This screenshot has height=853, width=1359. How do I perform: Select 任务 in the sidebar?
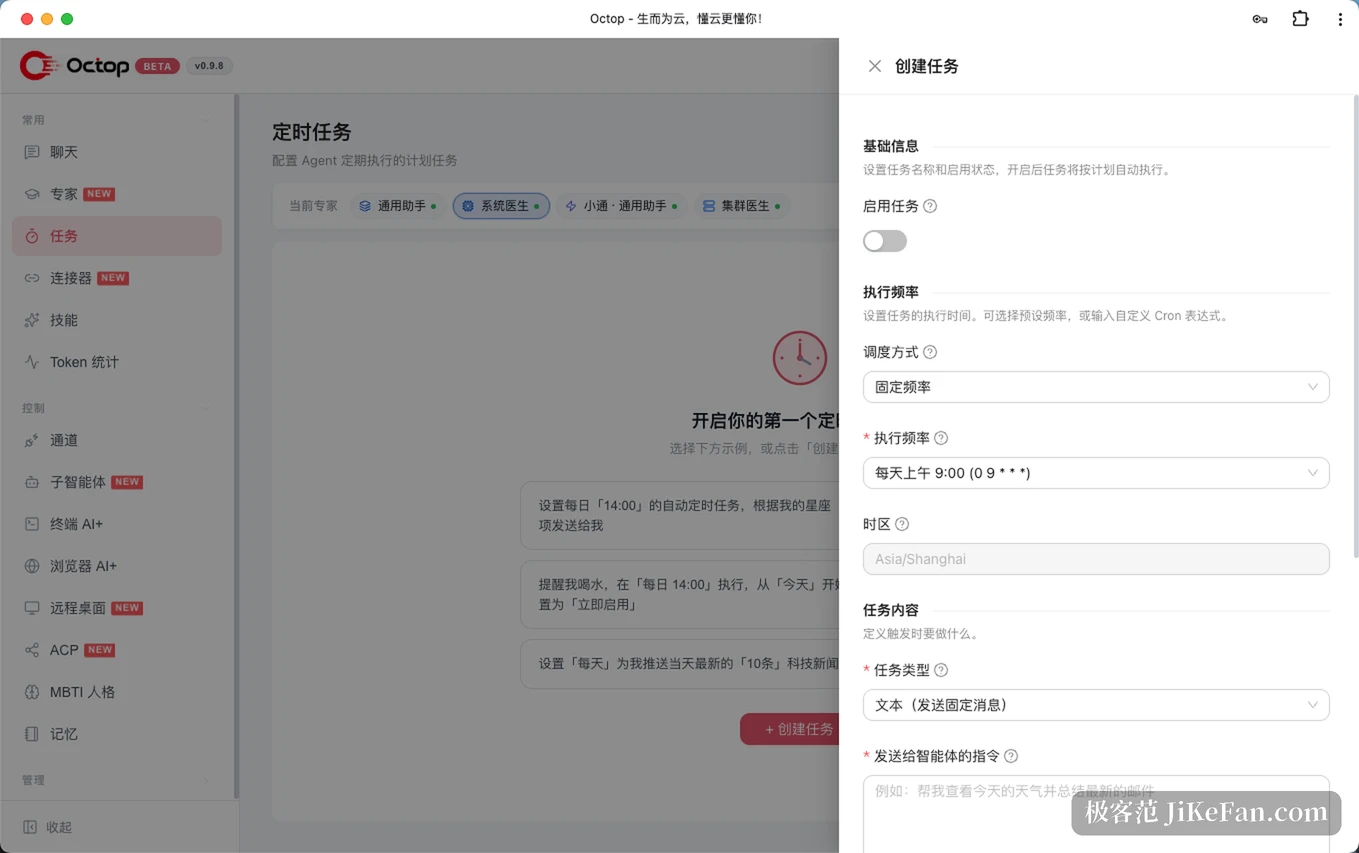117,236
